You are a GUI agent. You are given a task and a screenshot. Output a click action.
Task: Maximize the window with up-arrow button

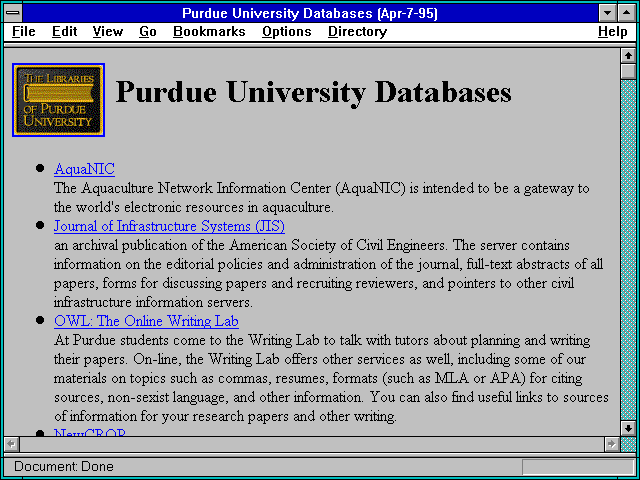(627, 13)
